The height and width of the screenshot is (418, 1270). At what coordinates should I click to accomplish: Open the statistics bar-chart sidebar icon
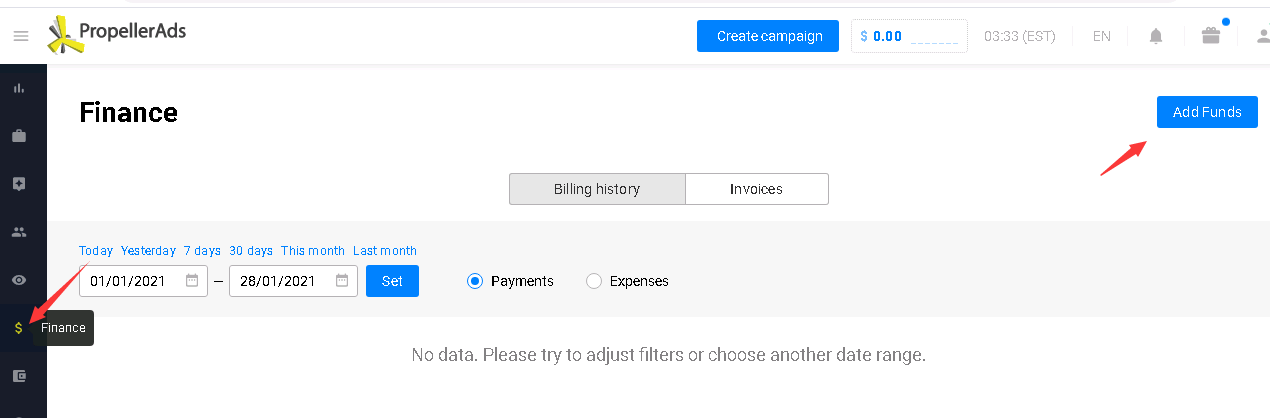(x=19, y=88)
